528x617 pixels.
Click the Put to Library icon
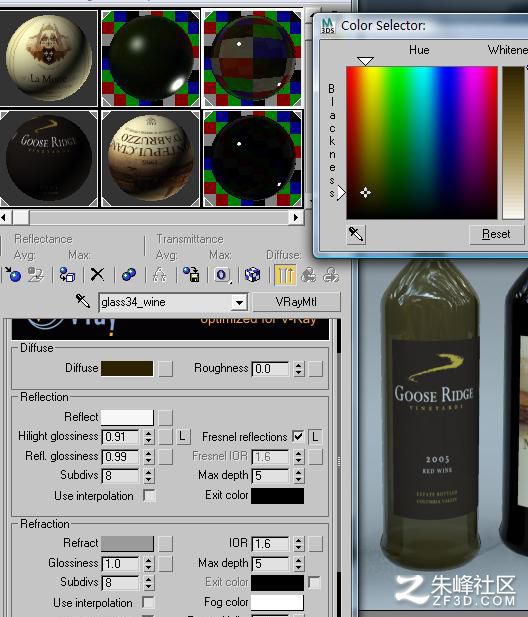coord(191,275)
